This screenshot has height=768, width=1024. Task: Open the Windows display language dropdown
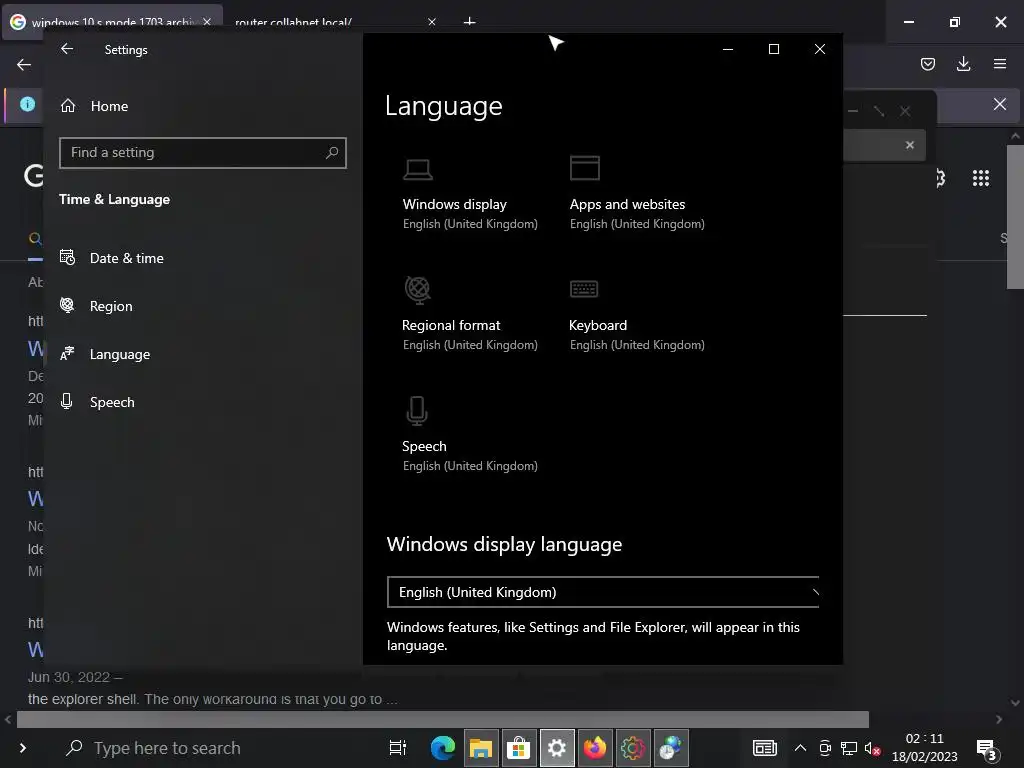603,592
